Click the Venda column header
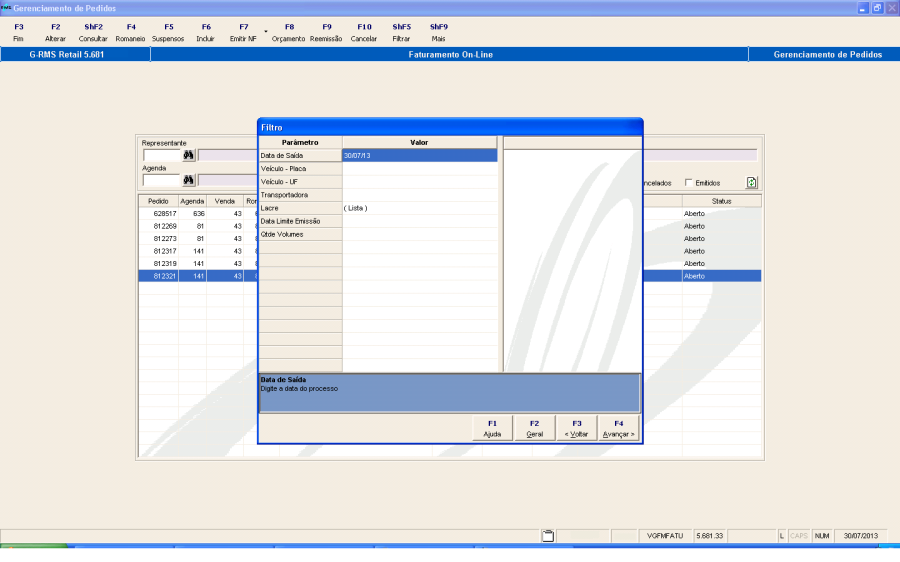Viewport: 900px width, 562px height. click(225, 201)
